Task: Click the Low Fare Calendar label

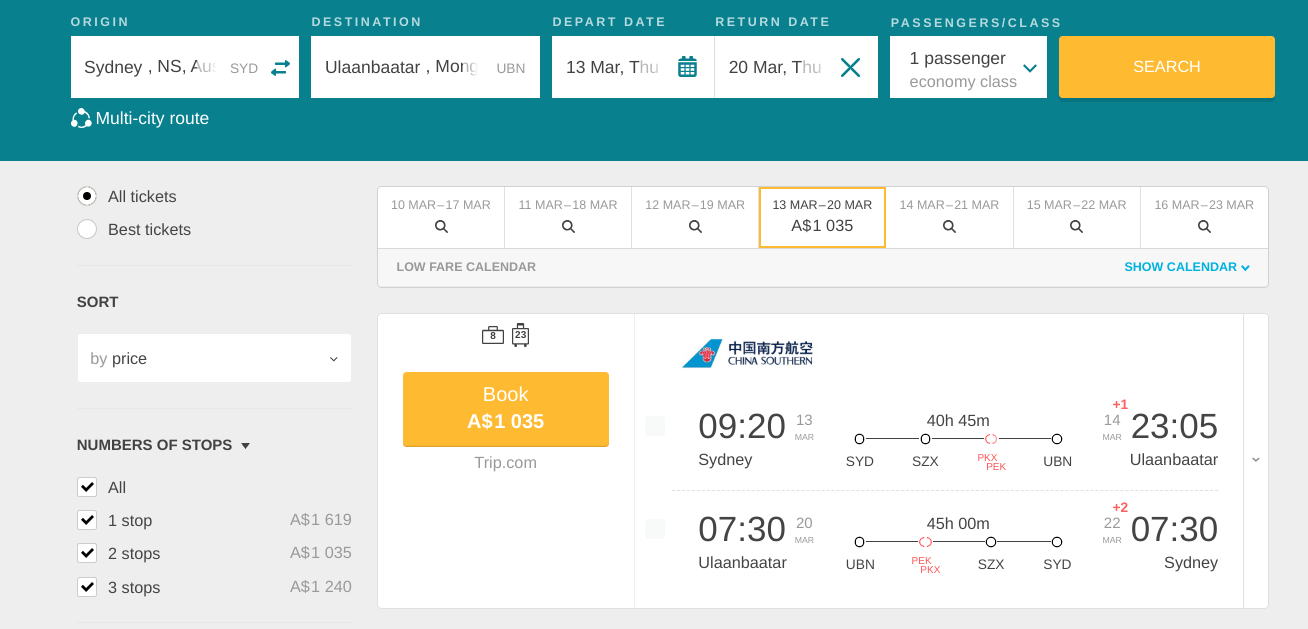Action: point(466,267)
